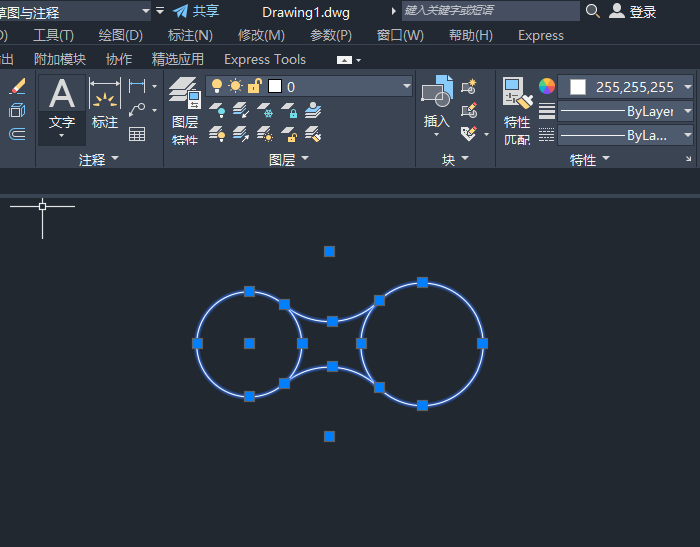700x547 pixels.
Task: Click the left circle's center grip
Action: pyautogui.click(x=250, y=343)
